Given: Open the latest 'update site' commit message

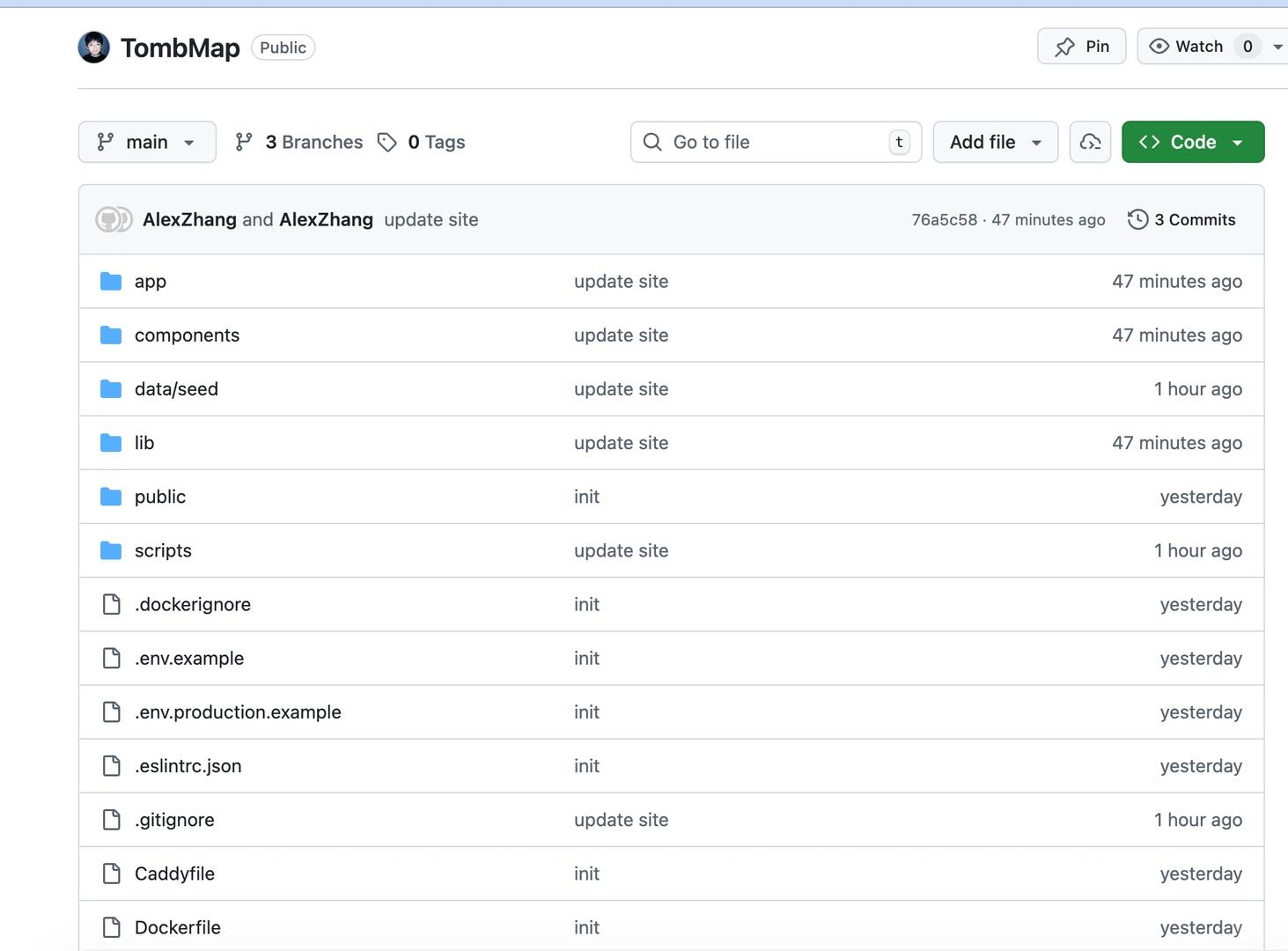Looking at the screenshot, I should pyautogui.click(x=431, y=219).
